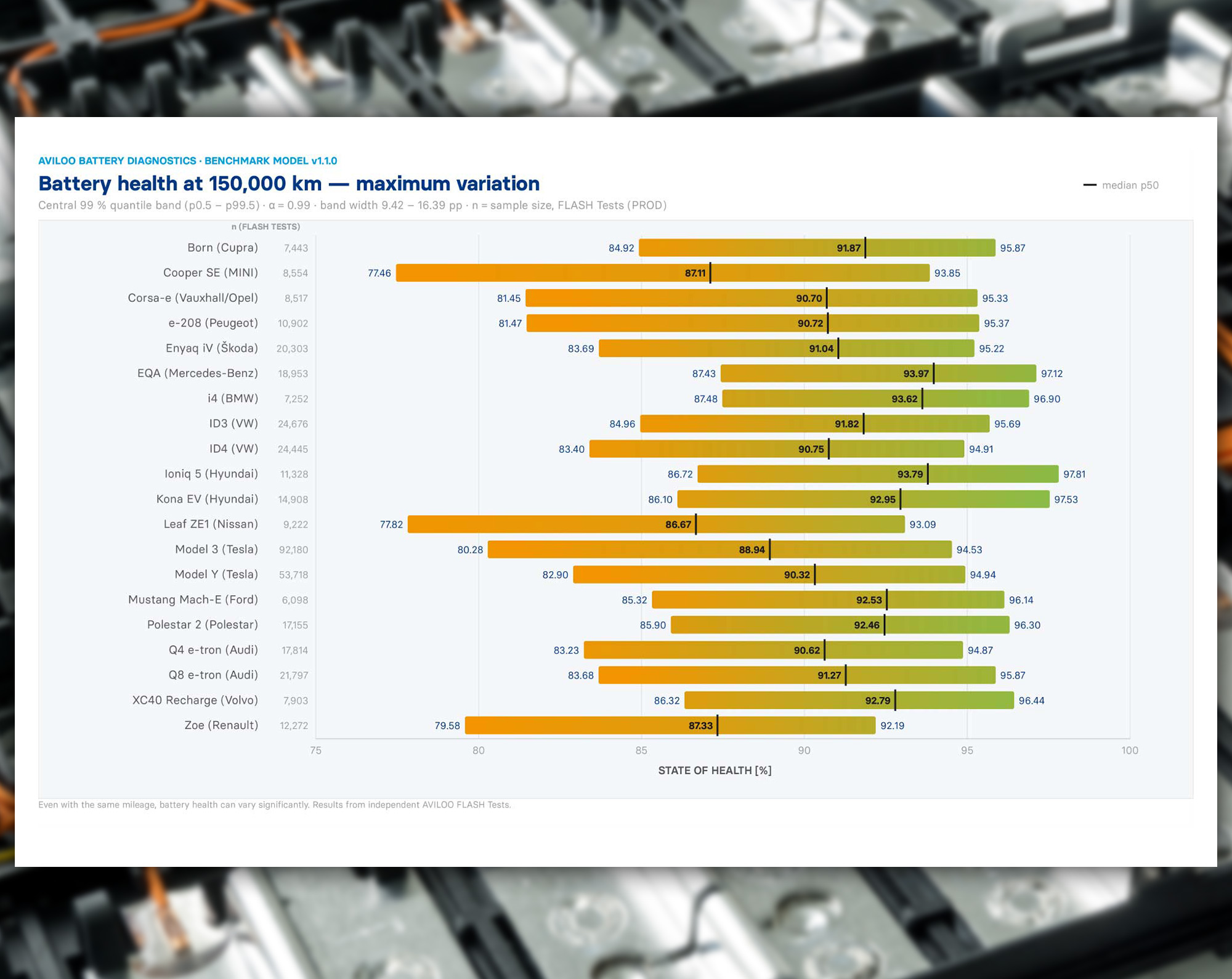Click the x-axis tick label "100"
Viewport: 1232px width, 979px height.
pos(1130,750)
